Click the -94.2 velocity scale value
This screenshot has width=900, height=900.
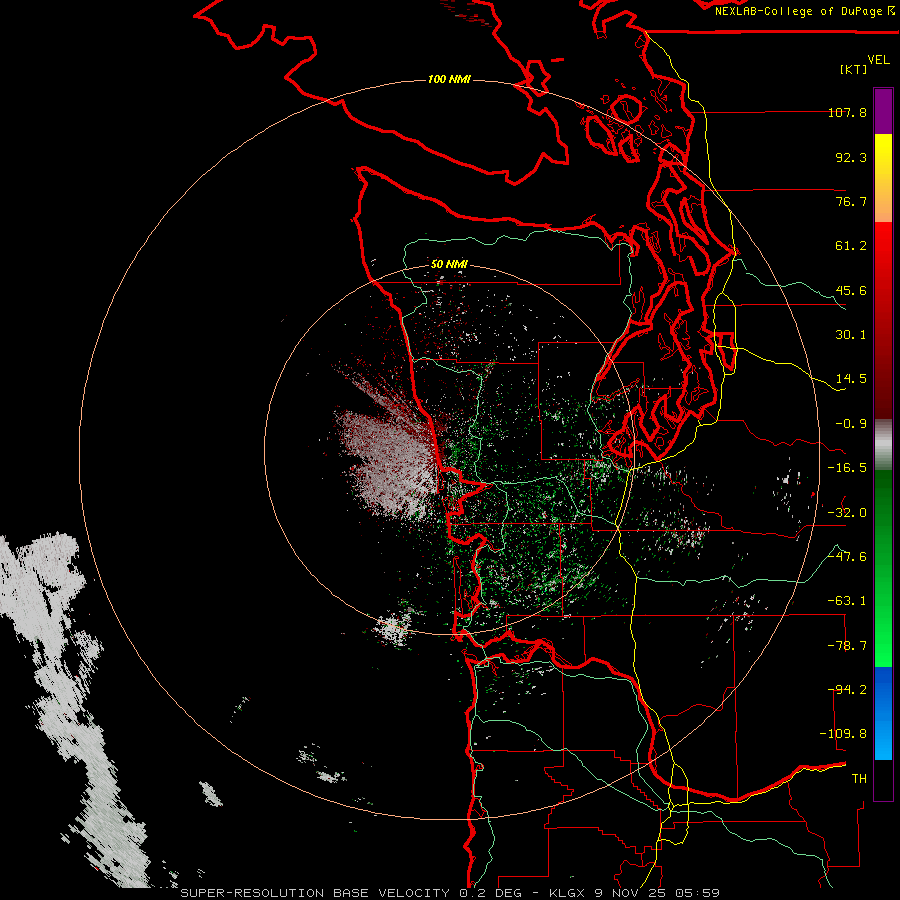point(847,690)
